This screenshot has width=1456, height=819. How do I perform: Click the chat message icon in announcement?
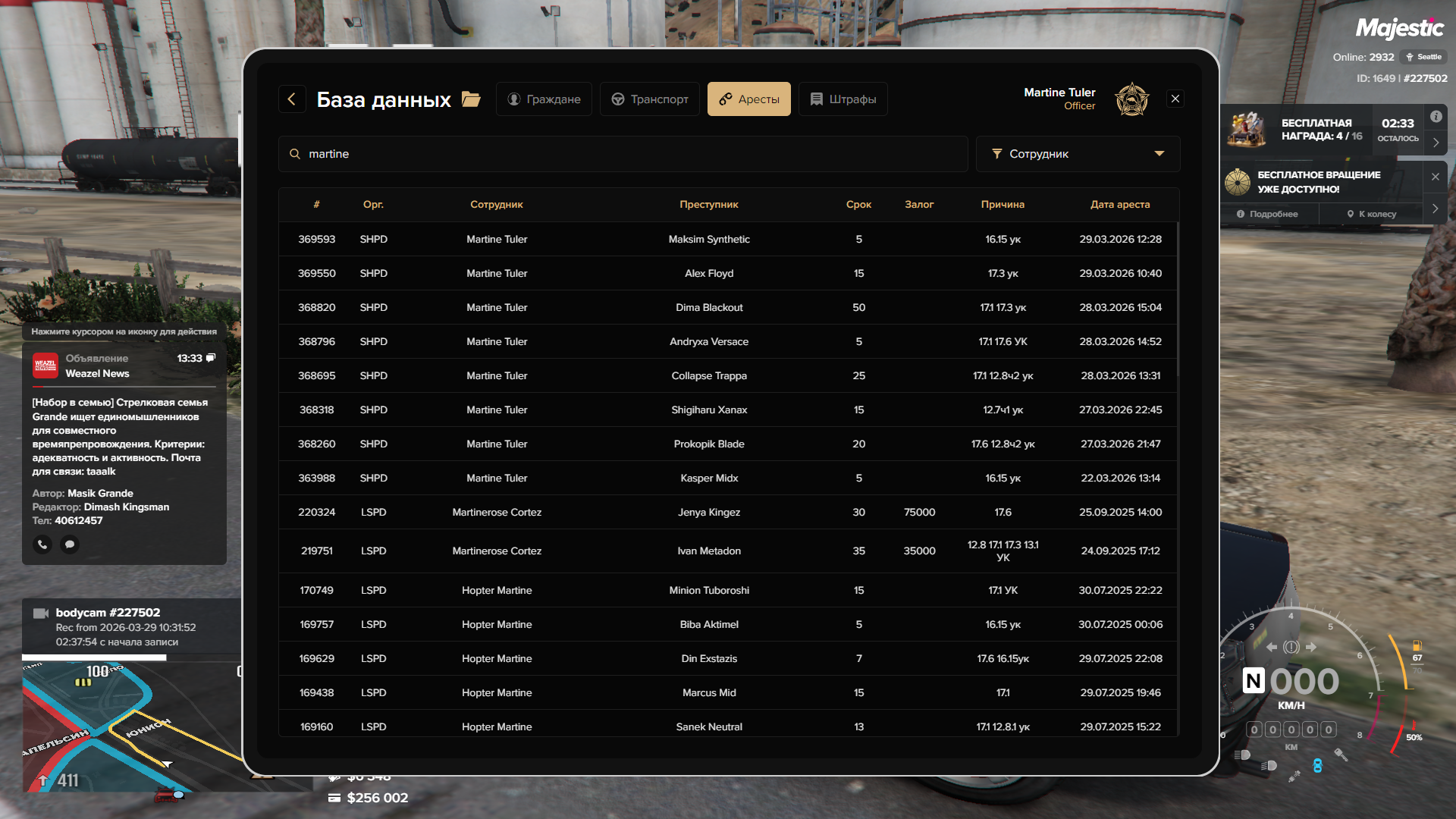70,544
